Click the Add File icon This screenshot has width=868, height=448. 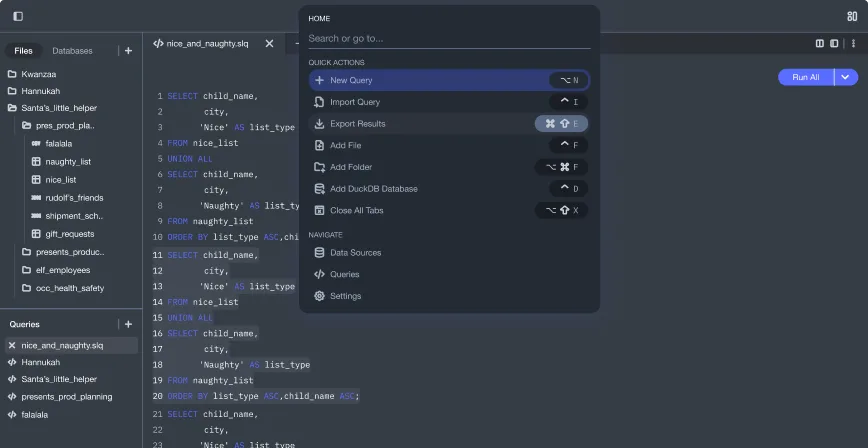point(319,145)
